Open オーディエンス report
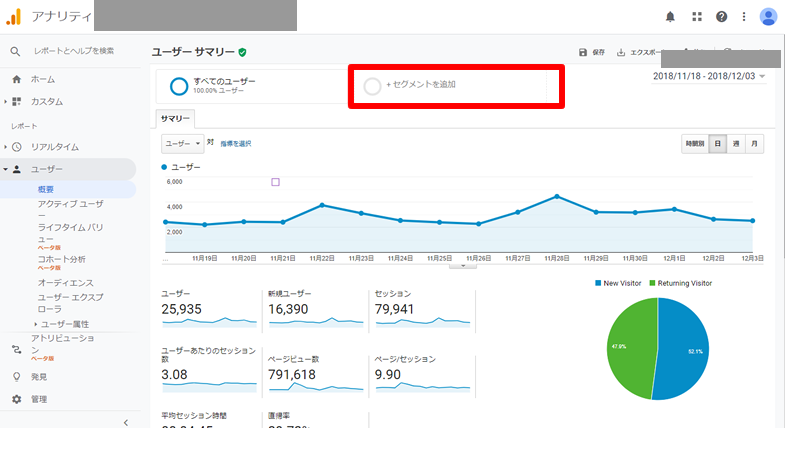The height and width of the screenshot is (450, 786). pyautogui.click(x=66, y=283)
